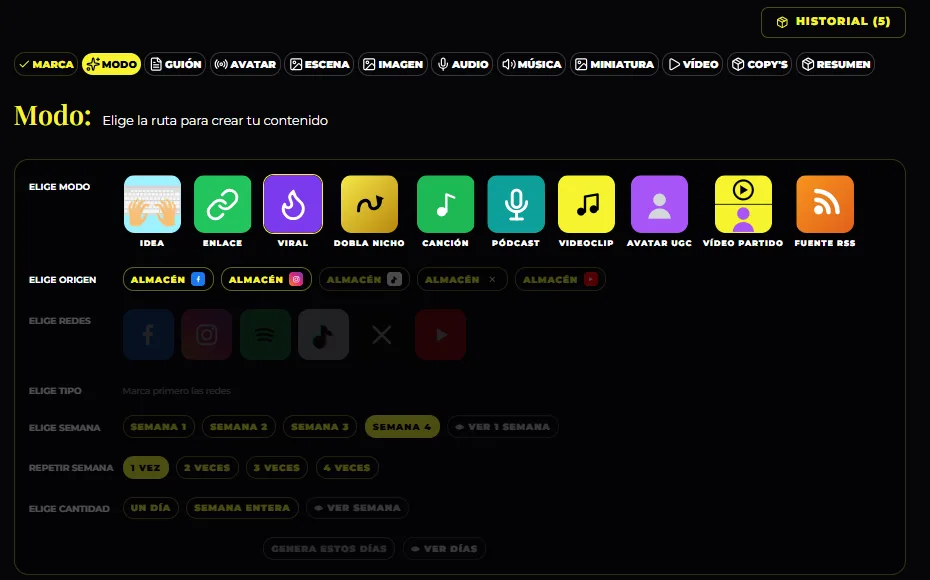Viewport: 930px width, 580px height.
Task: Click the Ver 1 Semana button
Action: click(x=502, y=427)
